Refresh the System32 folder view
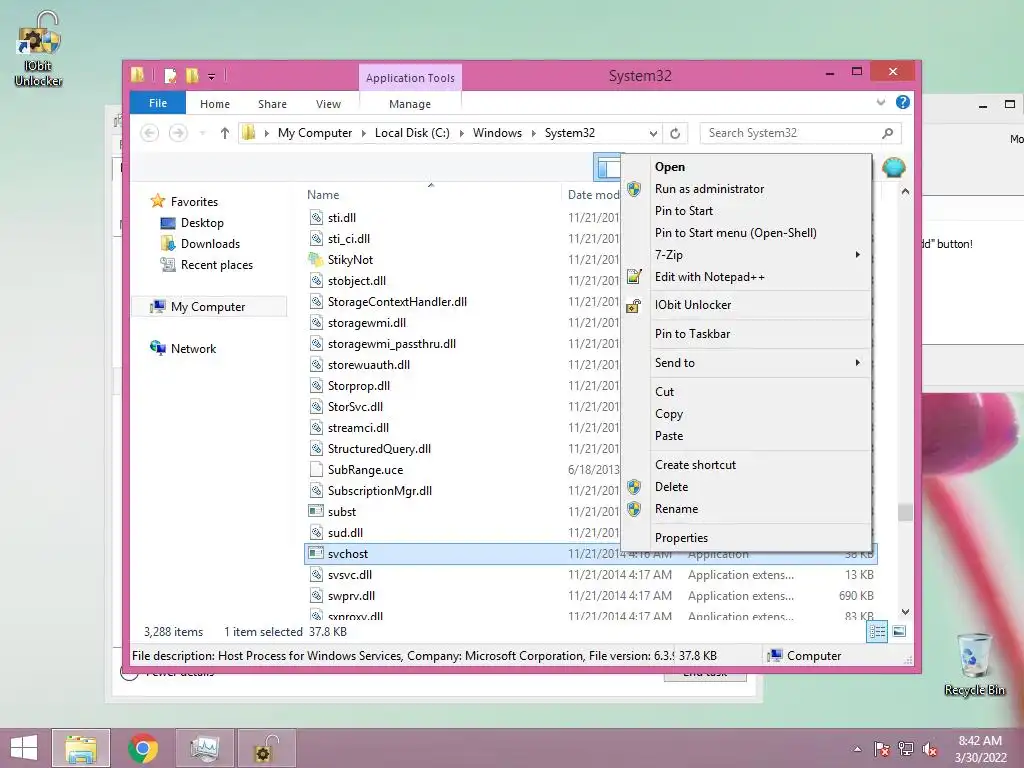 point(675,133)
